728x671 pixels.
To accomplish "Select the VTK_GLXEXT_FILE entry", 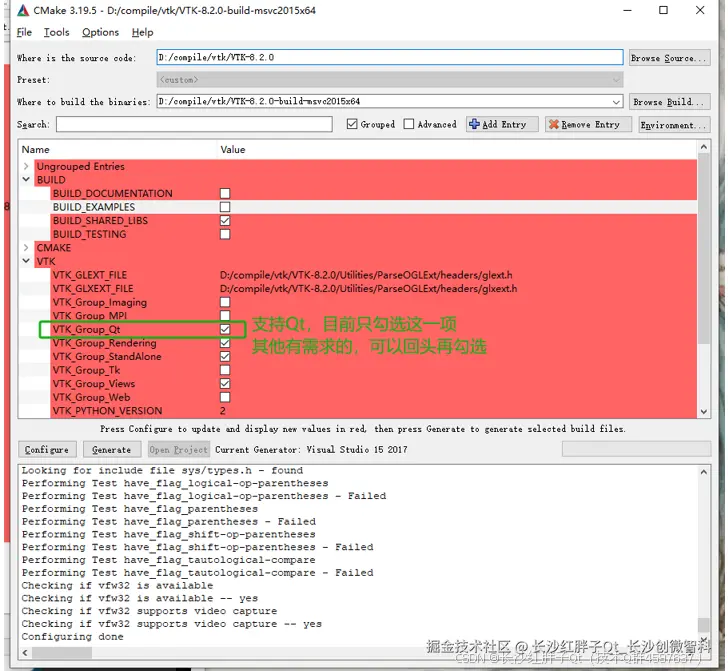I will click(93, 288).
